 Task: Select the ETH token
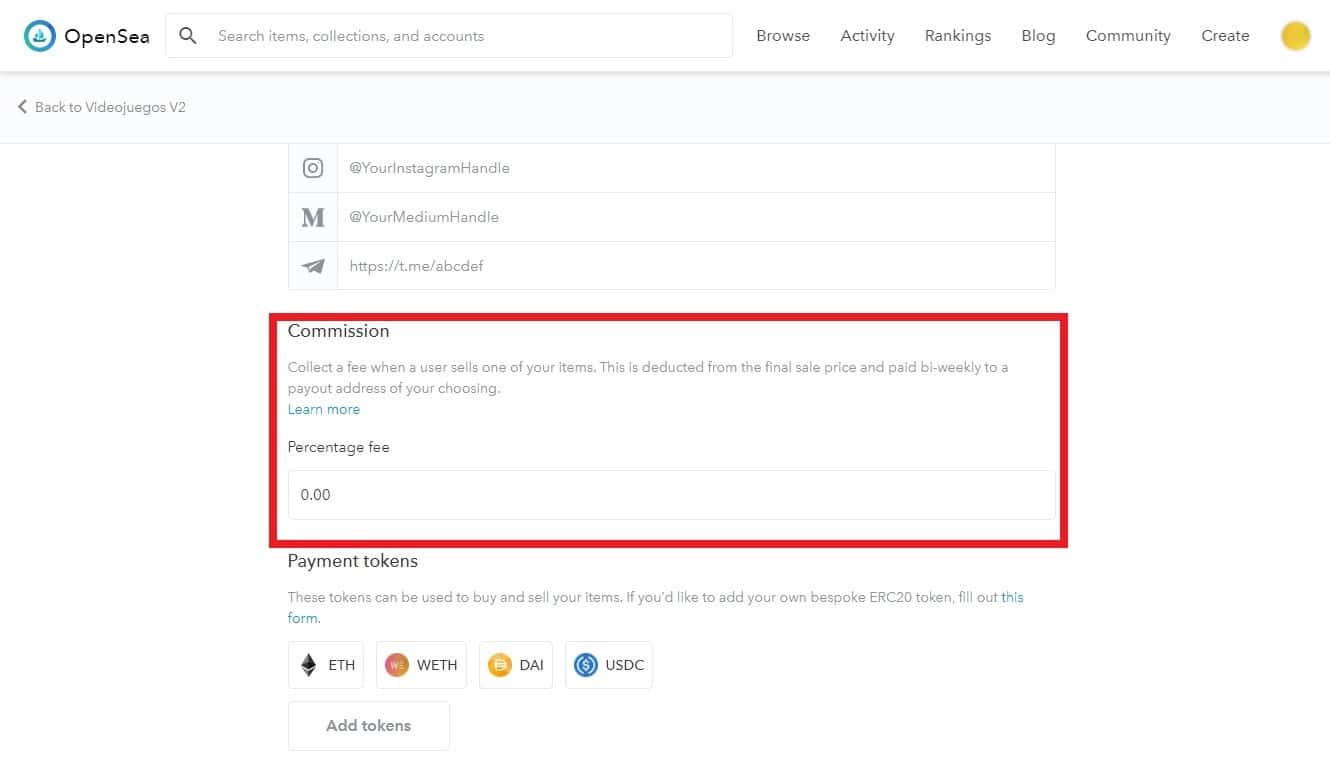click(x=326, y=665)
